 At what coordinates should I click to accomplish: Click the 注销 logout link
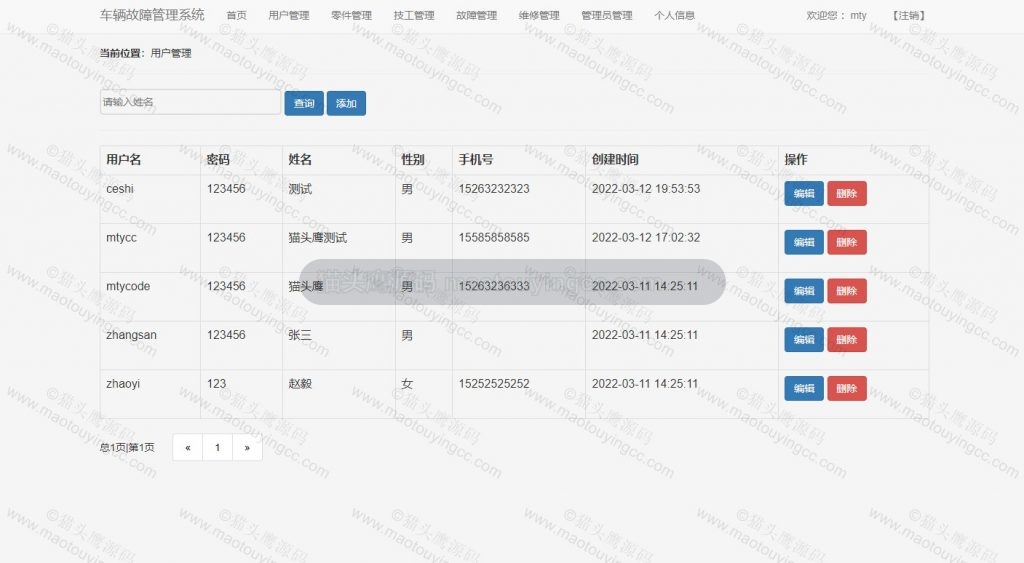coord(908,15)
